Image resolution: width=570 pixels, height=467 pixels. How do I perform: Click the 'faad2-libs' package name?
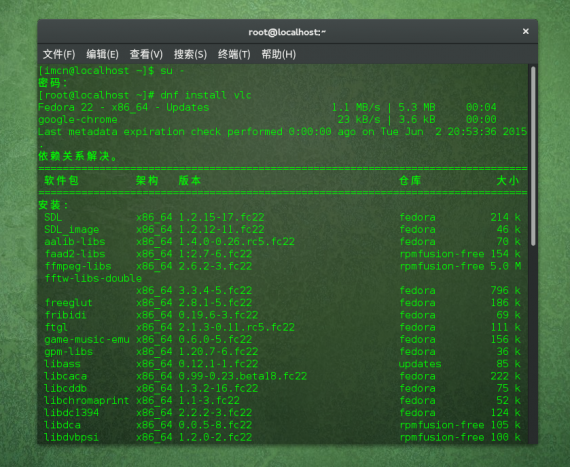(x=75, y=254)
